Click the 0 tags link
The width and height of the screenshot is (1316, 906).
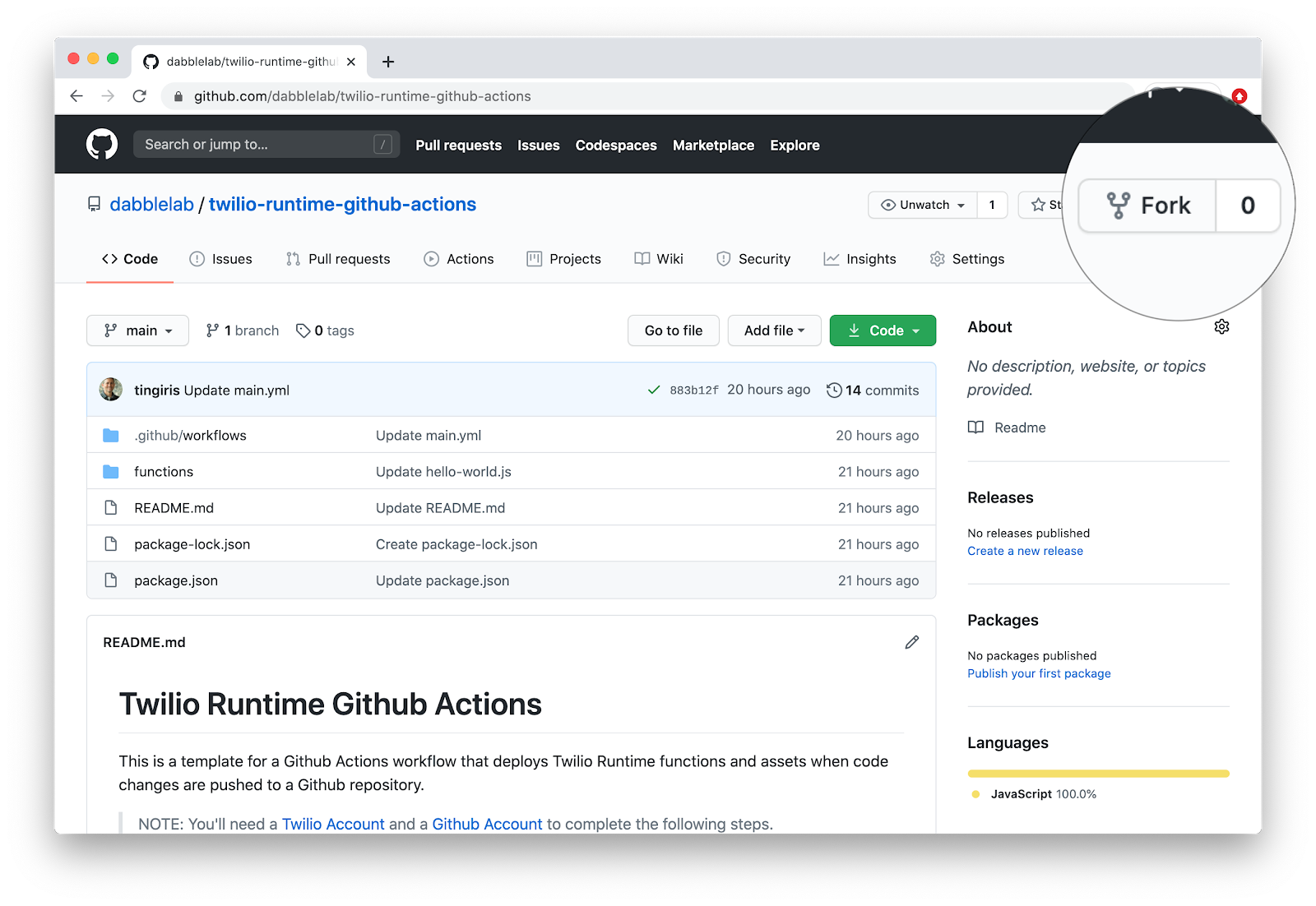point(325,331)
